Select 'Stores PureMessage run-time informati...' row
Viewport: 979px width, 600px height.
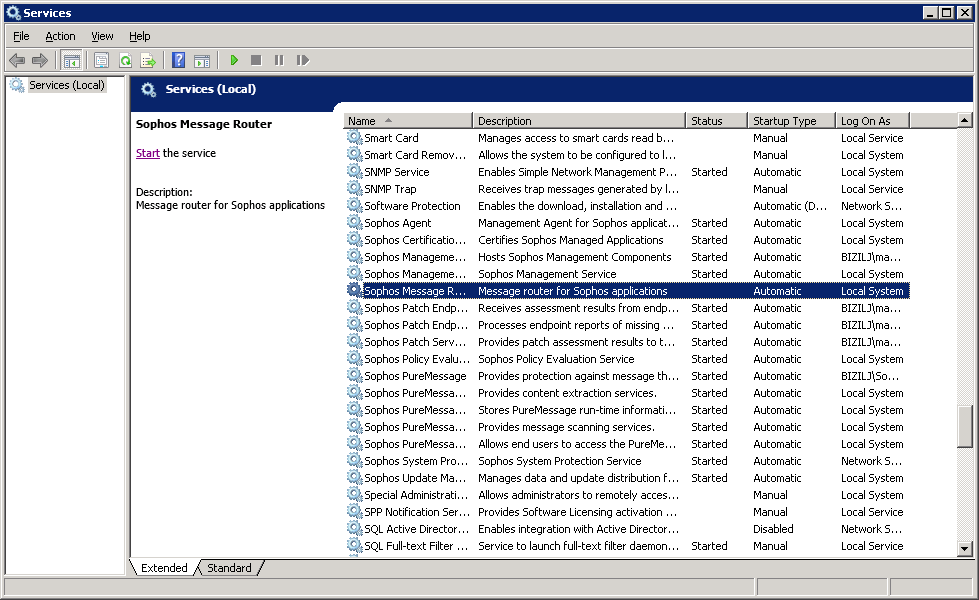[x=627, y=410]
